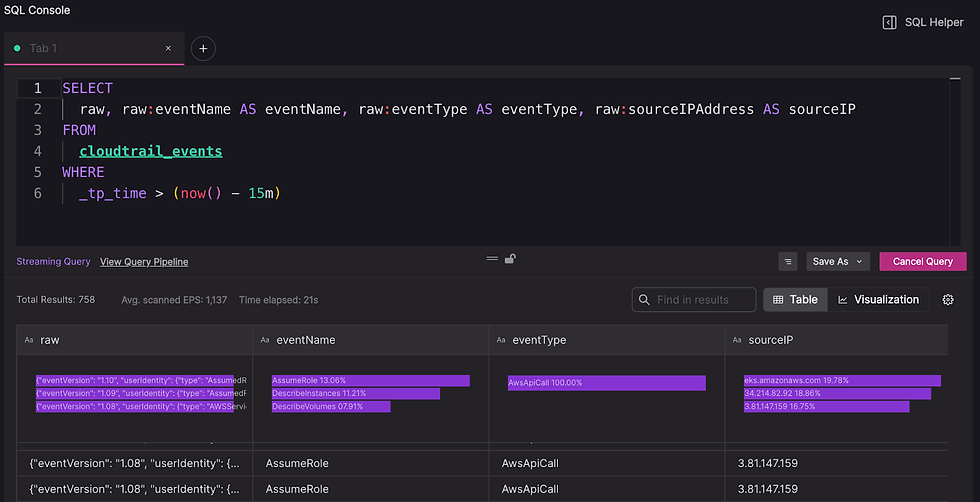Open the SQL Helper panel
The height and width of the screenshot is (502, 980).
tap(922, 23)
